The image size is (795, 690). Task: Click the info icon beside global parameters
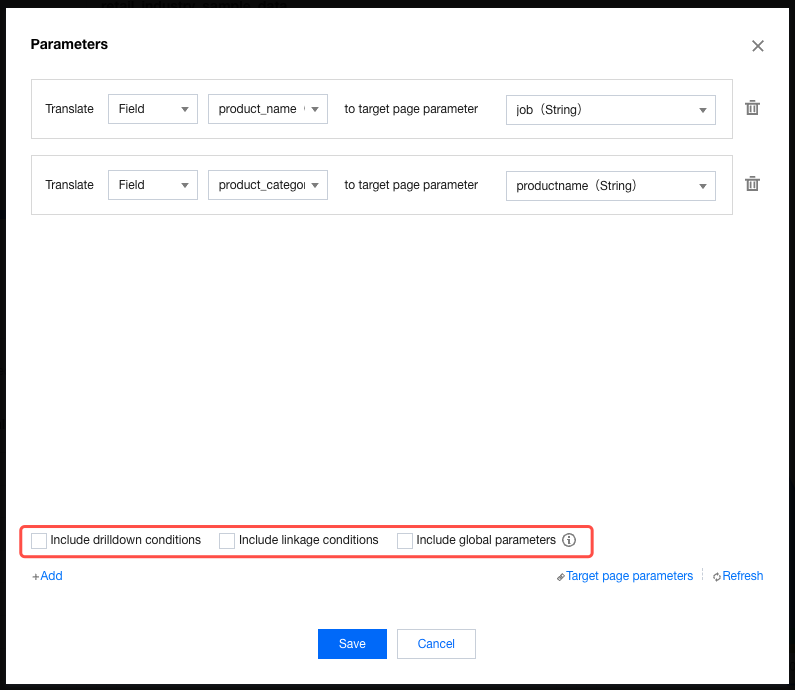point(569,540)
